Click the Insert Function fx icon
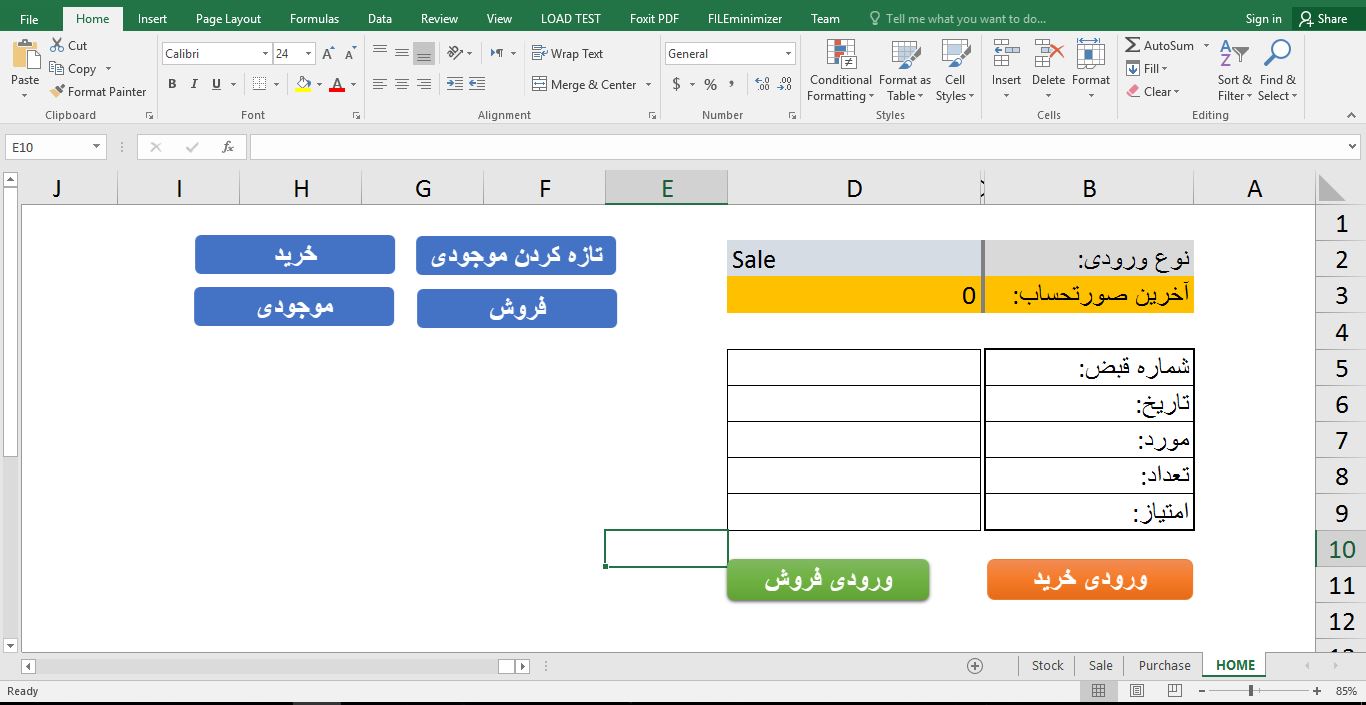 228,147
